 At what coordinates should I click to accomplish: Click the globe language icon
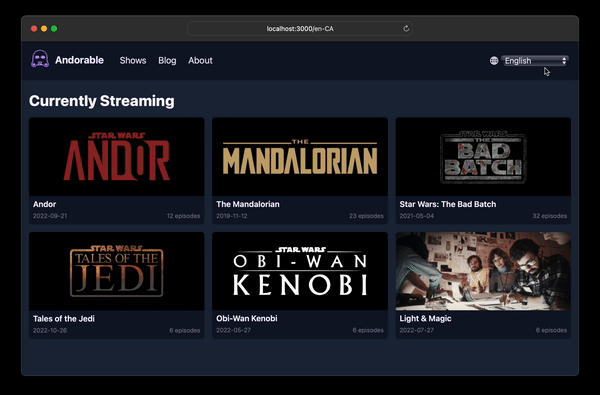(494, 60)
